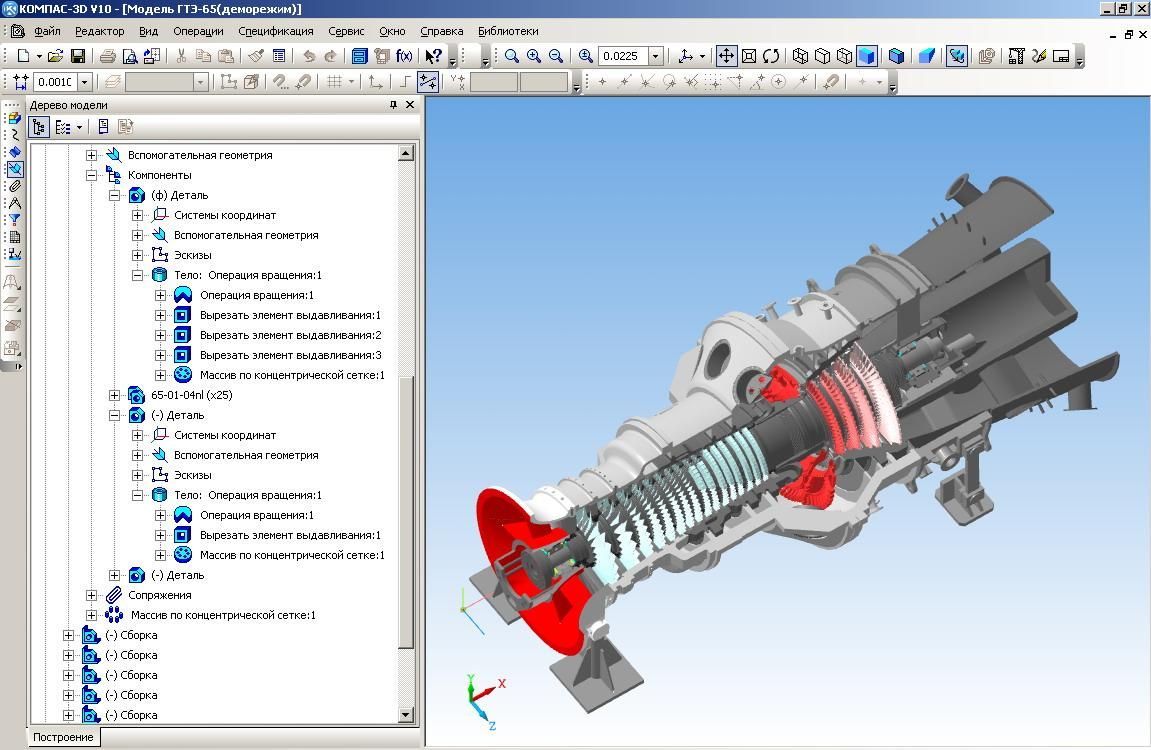The width and height of the screenshot is (1151, 750).
Task: Collapse the Компоненты tree node
Action: (x=92, y=175)
